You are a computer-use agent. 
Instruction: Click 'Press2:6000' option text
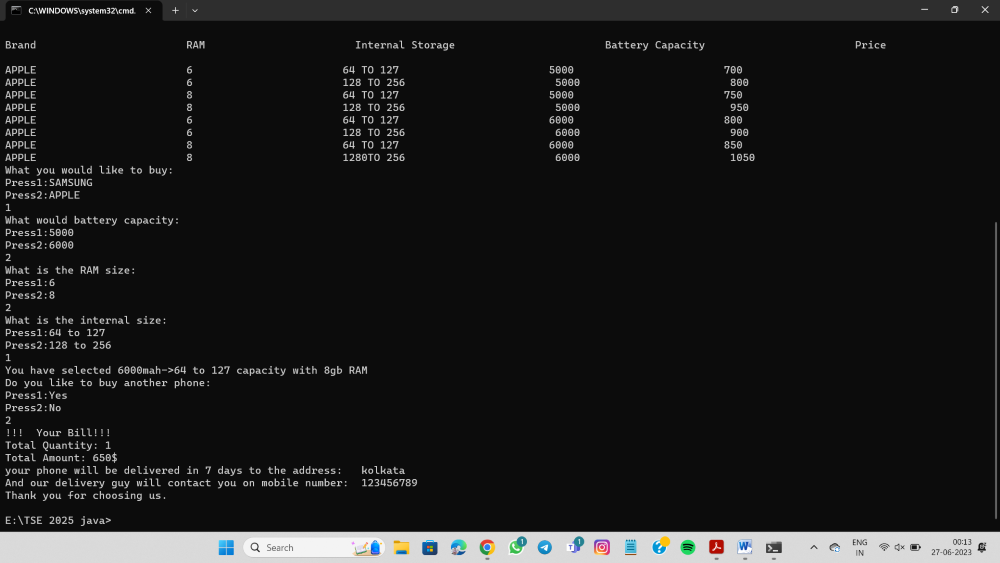point(39,245)
